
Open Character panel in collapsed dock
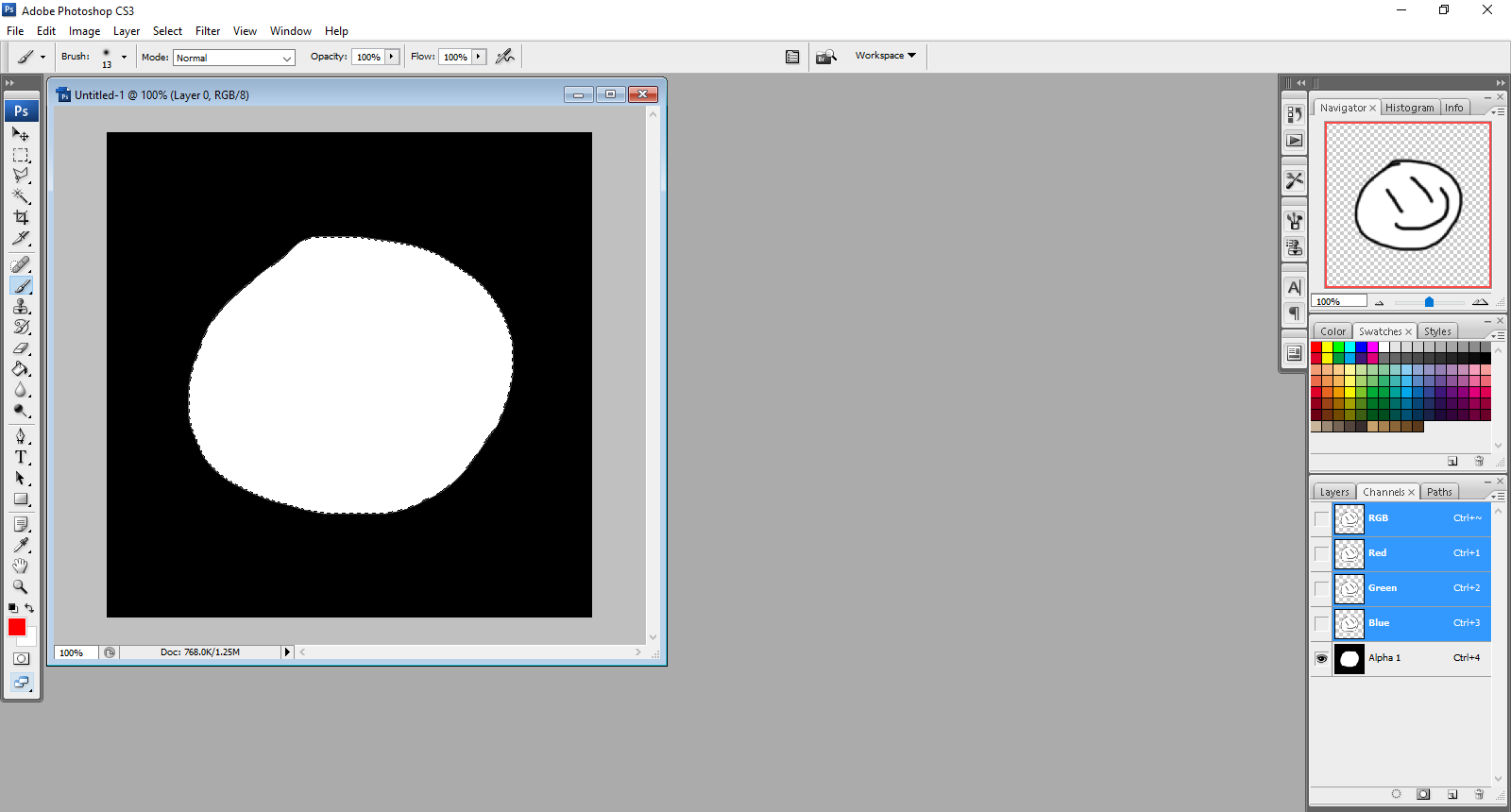click(1294, 287)
